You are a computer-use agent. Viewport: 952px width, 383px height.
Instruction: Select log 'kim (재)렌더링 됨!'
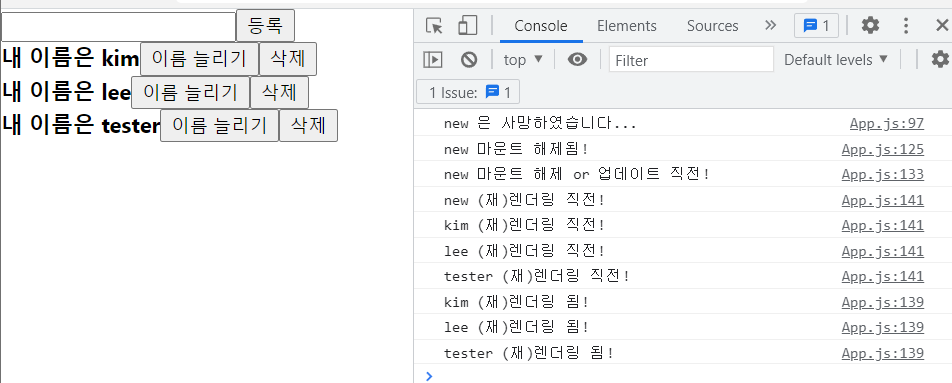(x=517, y=302)
